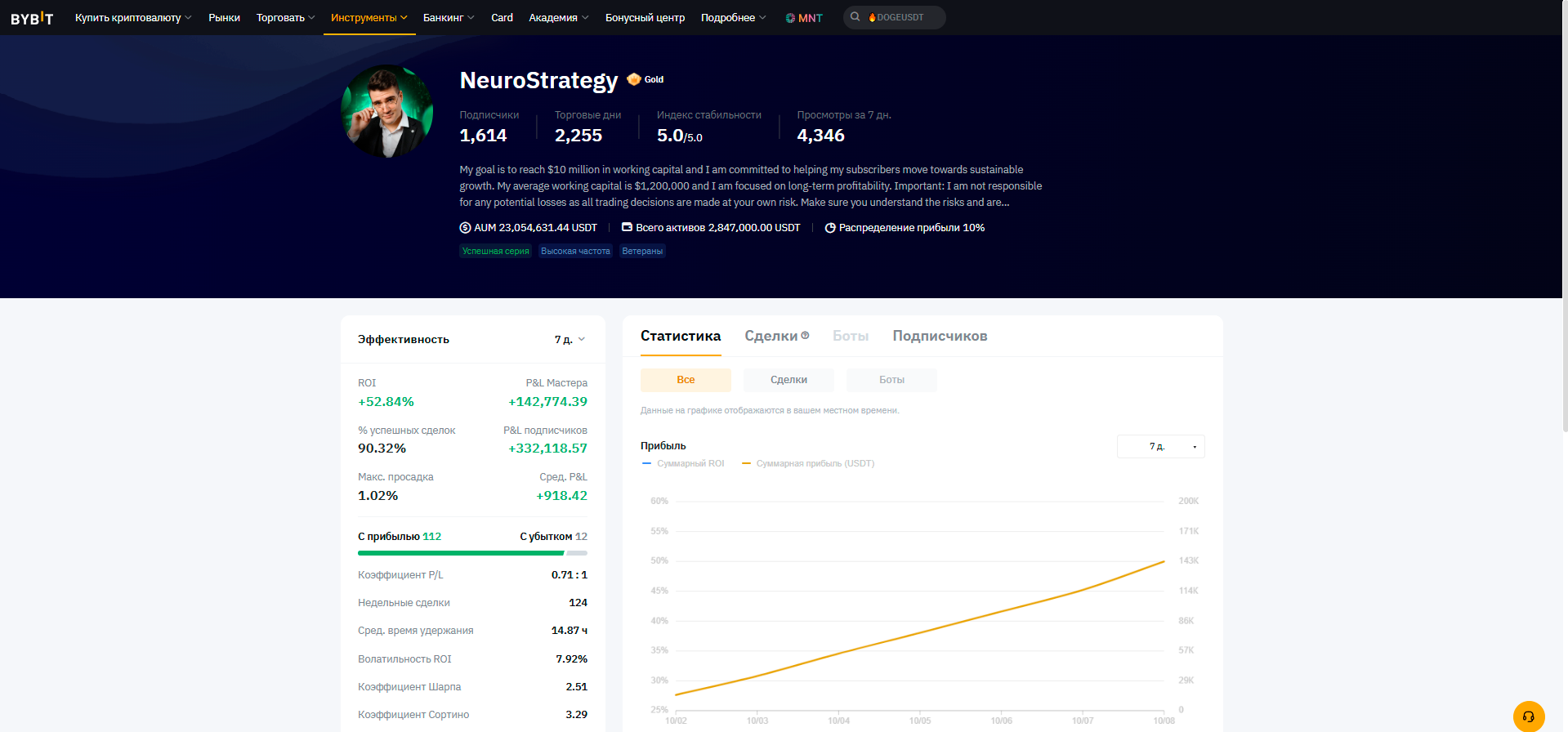Click the search magnifier icon
The width and height of the screenshot is (1568, 732).
coord(855,17)
